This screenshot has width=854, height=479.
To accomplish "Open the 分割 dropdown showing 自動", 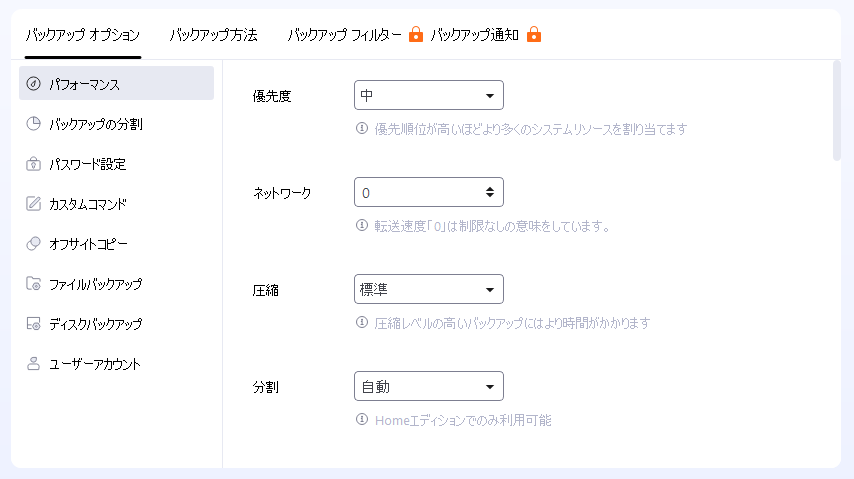I will pos(429,386).
